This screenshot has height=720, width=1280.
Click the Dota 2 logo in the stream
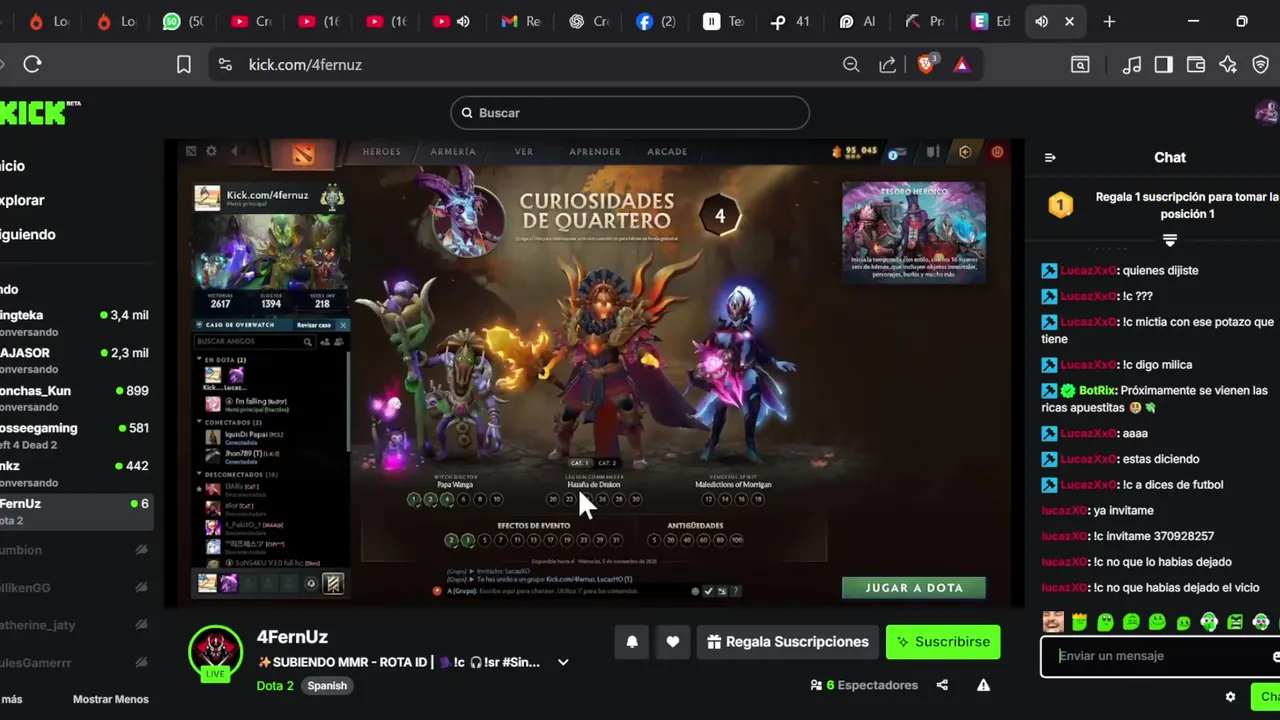click(303, 153)
